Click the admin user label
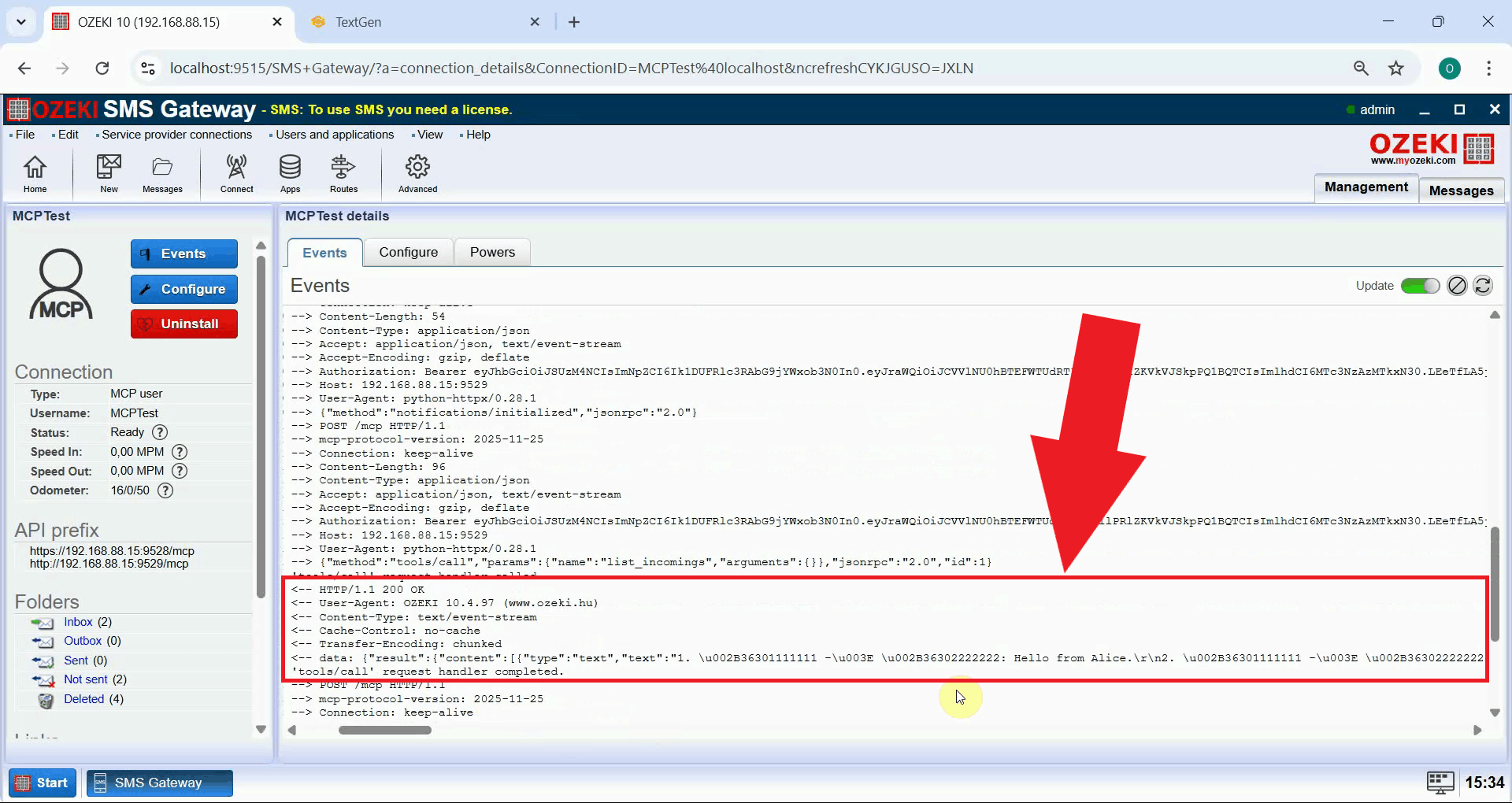Image resolution: width=1512 pixels, height=803 pixels. click(x=1377, y=110)
